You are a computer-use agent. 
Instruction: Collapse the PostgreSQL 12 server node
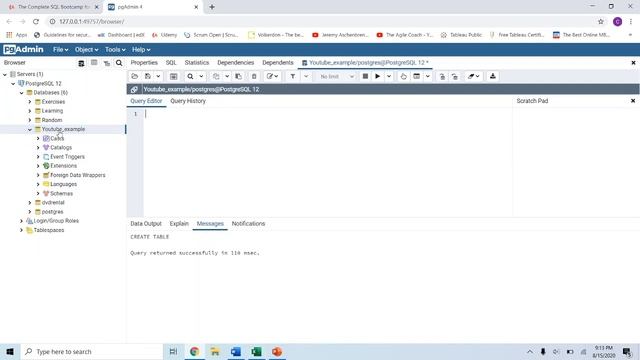pos(13,83)
